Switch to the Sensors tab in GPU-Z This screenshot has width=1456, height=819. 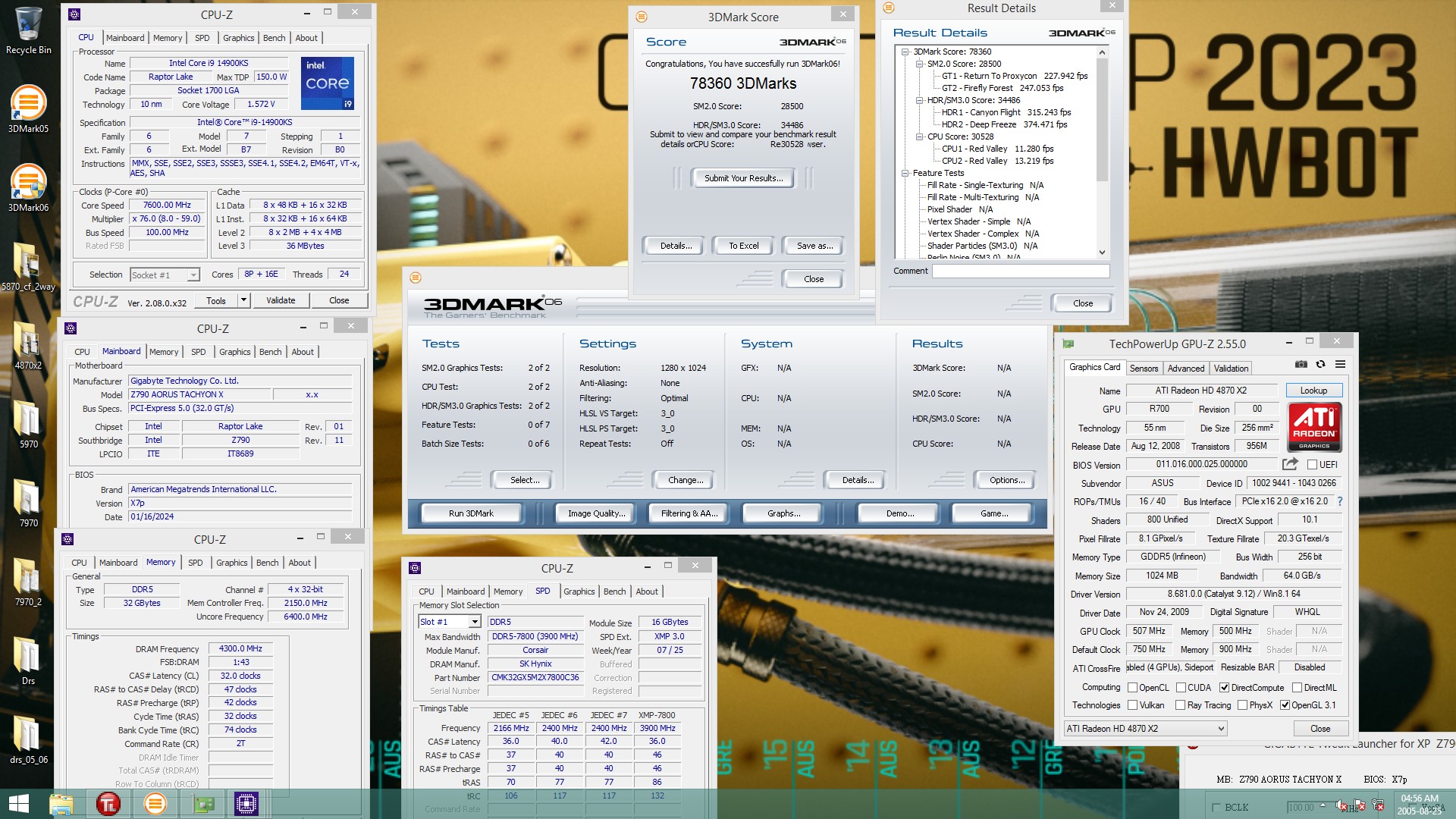(x=1144, y=369)
